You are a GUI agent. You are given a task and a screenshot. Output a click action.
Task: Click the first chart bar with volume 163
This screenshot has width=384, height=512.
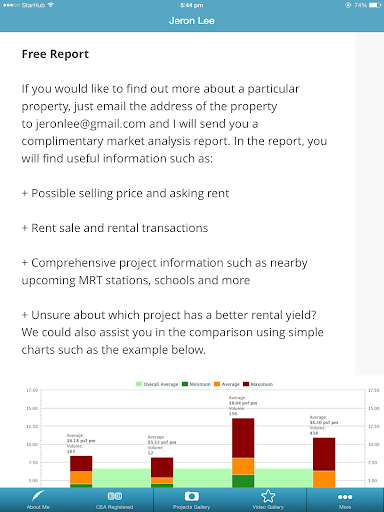click(x=81, y=472)
